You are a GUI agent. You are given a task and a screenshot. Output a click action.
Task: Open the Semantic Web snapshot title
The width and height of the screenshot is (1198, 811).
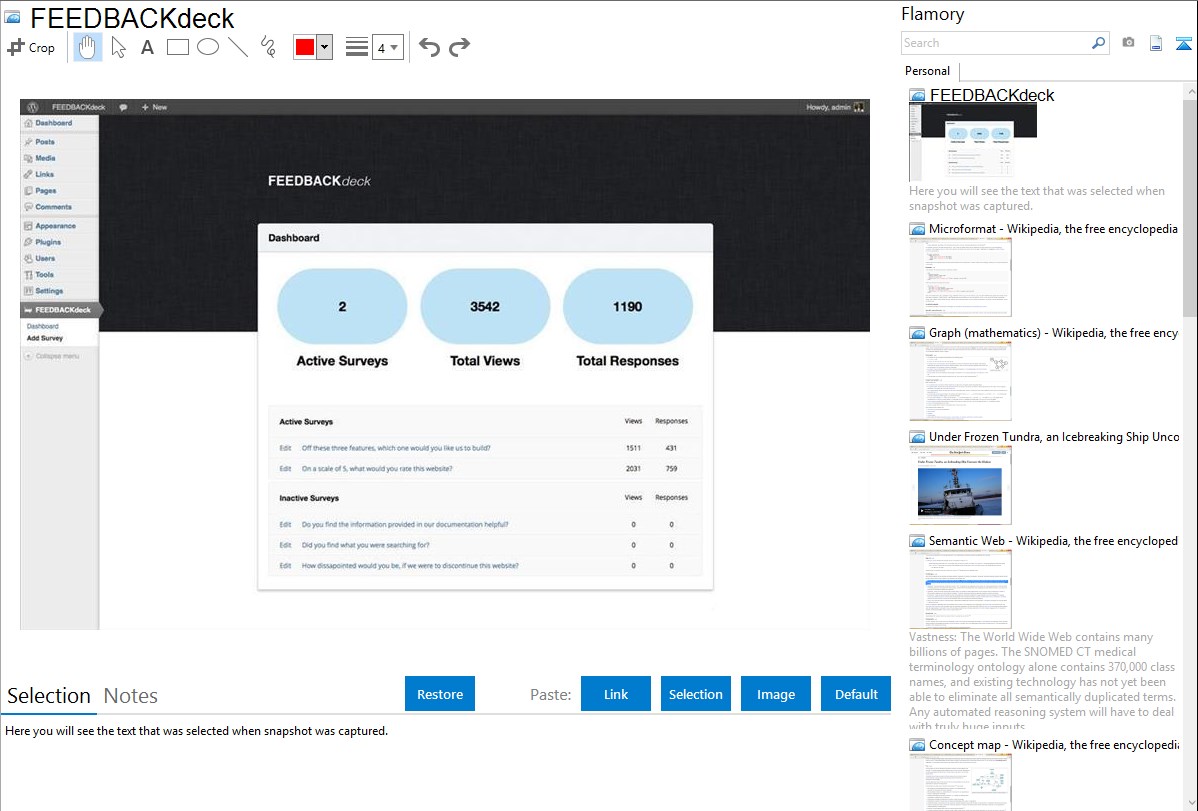coord(1053,540)
